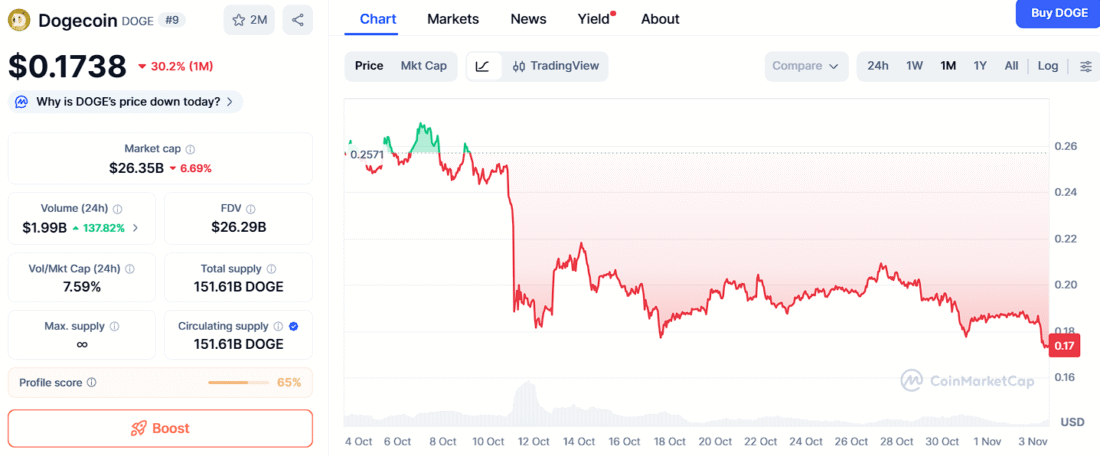Click the Max. supply info icon
Screen dimensions: 1100x456
tap(114, 327)
